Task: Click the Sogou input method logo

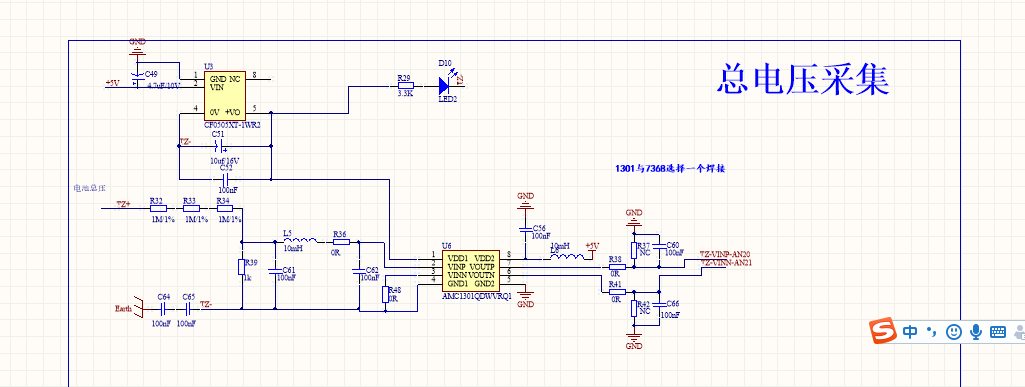Action: tap(883, 332)
